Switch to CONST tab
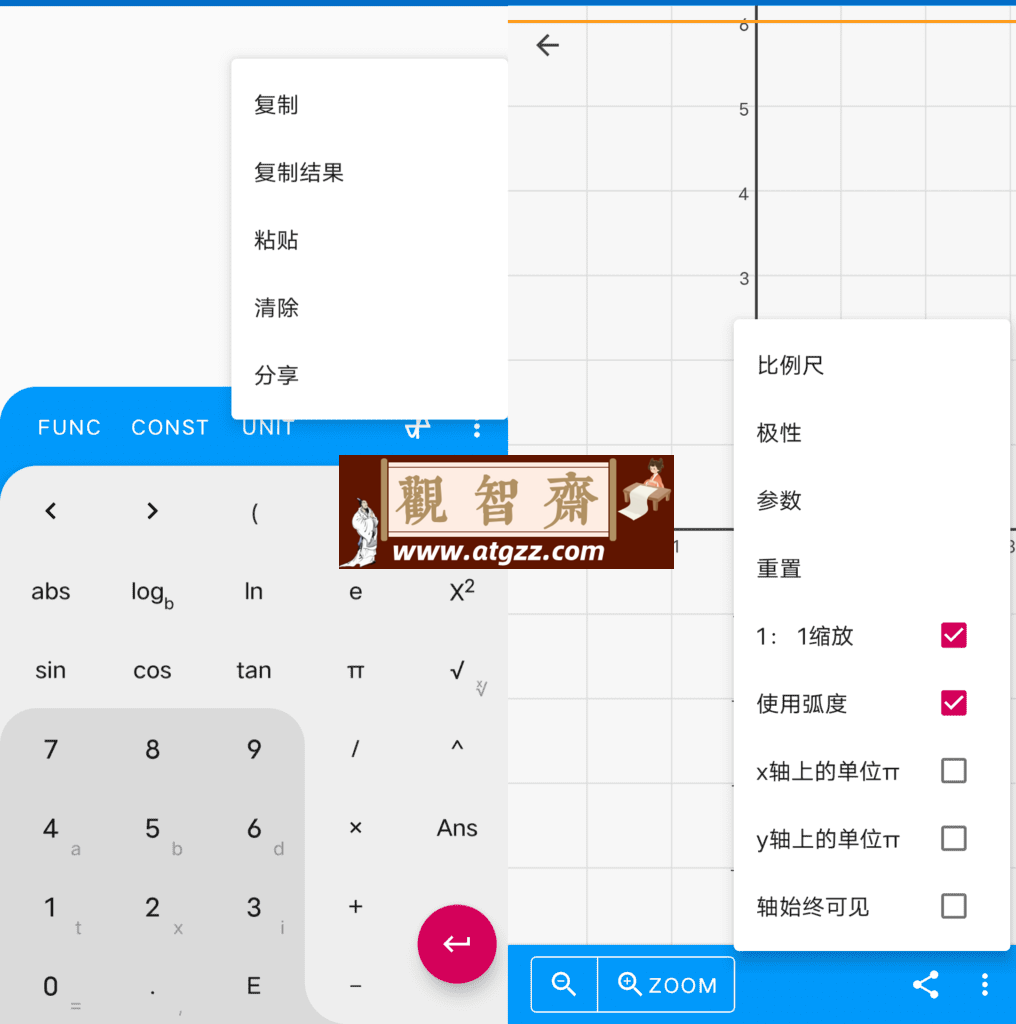The image size is (1016, 1024). pos(170,428)
